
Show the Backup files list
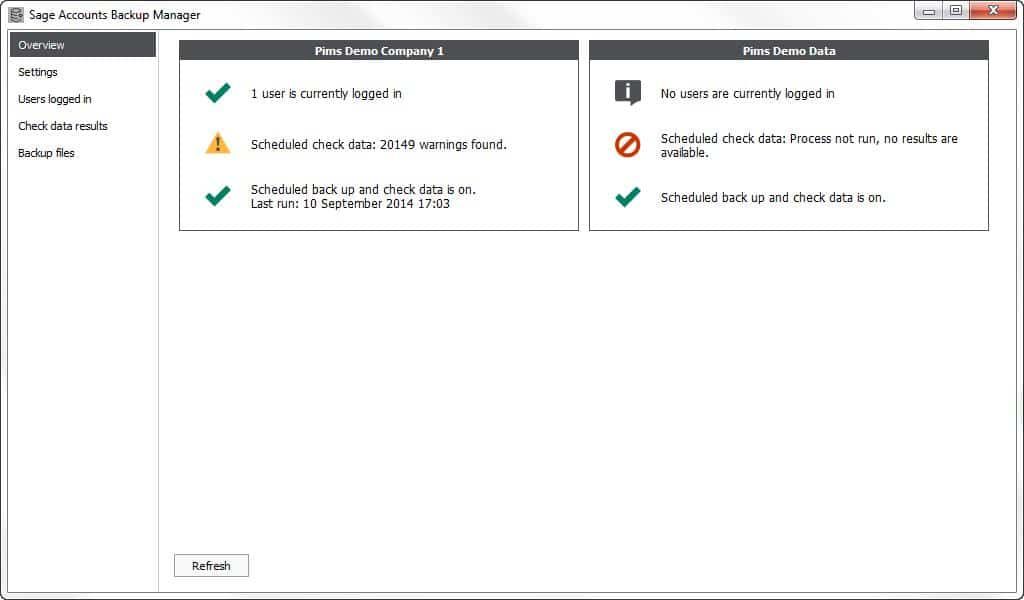tap(46, 153)
